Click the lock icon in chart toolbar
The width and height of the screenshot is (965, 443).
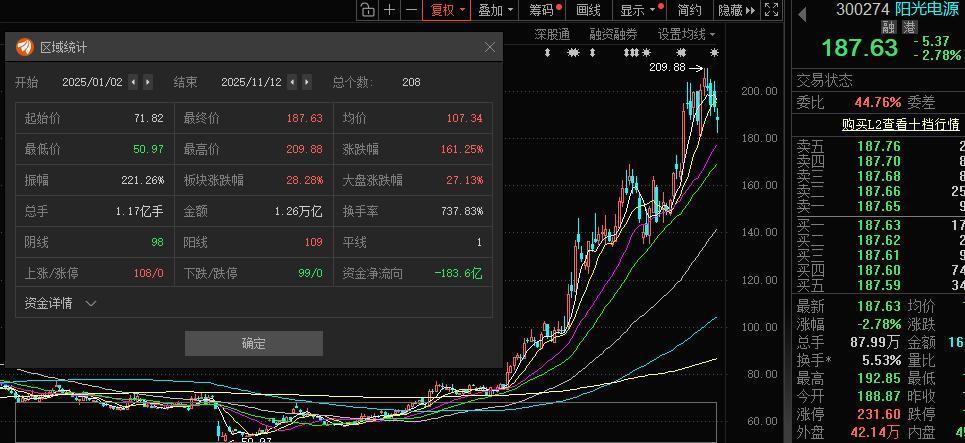click(367, 10)
